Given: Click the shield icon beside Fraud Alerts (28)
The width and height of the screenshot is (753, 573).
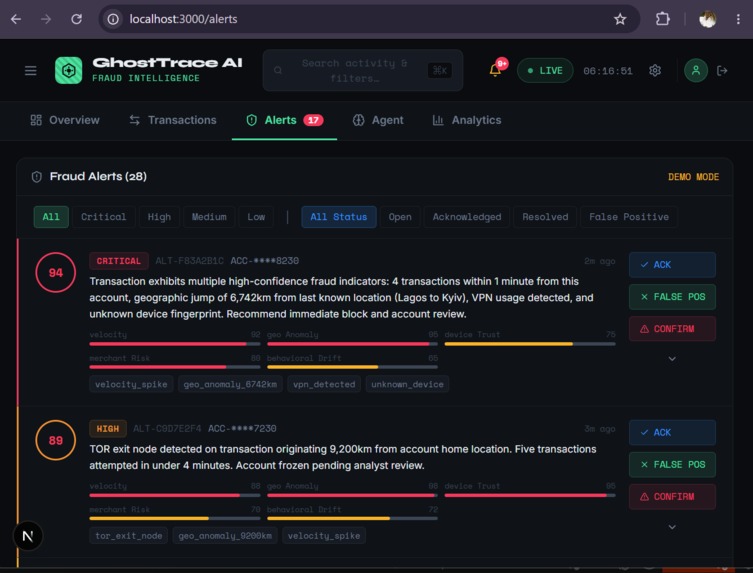Looking at the screenshot, I should [36, 177].
